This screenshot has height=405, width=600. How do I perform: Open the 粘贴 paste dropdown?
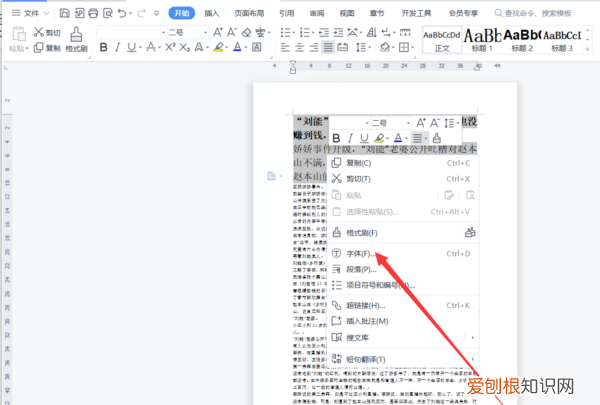coord(18,48)
